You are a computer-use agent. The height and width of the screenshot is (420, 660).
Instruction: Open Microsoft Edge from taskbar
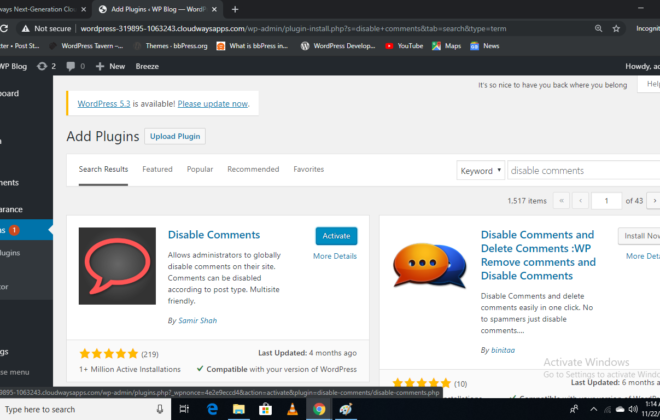(212, 409)
